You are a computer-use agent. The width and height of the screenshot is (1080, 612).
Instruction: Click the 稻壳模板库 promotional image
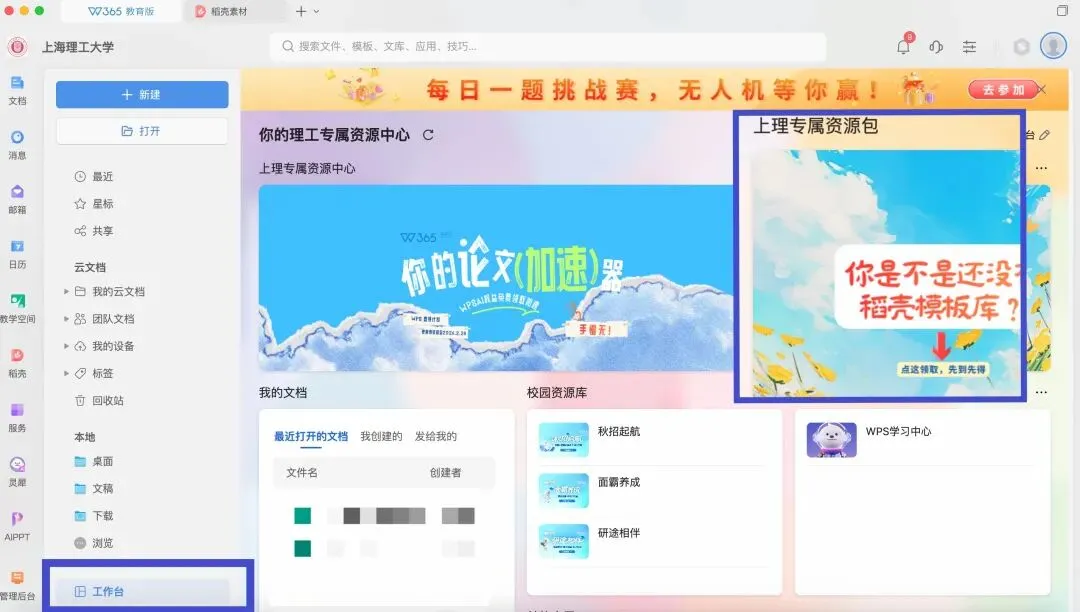[886, 273]
